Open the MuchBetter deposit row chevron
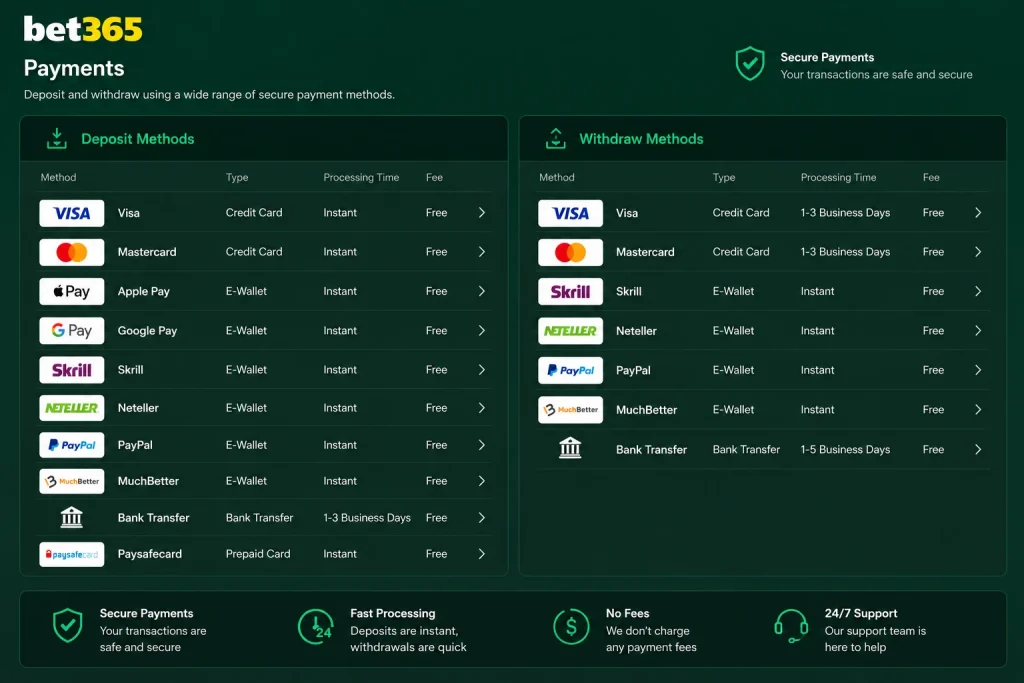Viewport: 1024px width, 683px height. pos(482,481)
